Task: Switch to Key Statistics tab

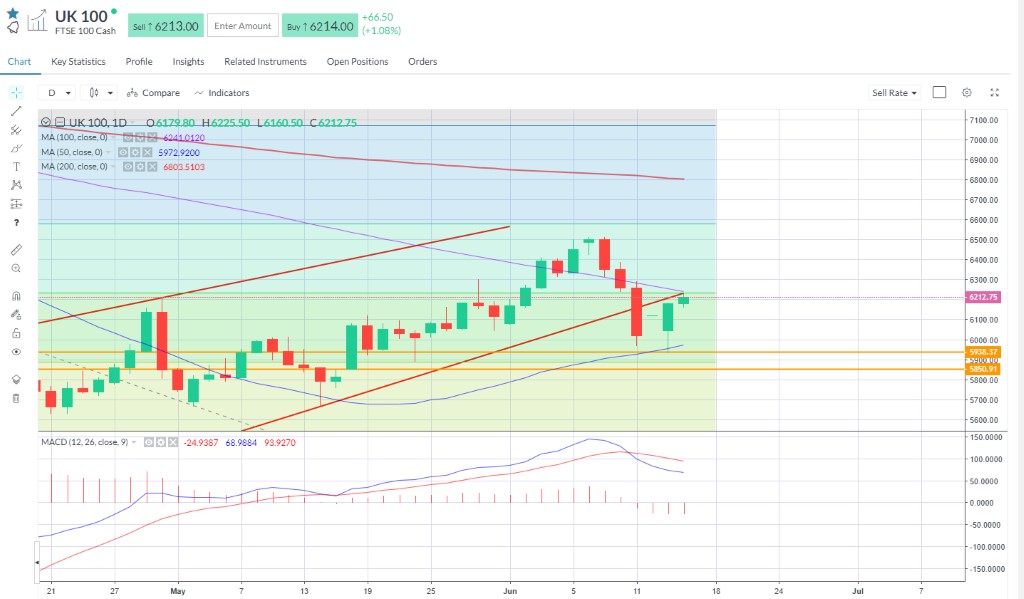Action: [x=78, y=61]
